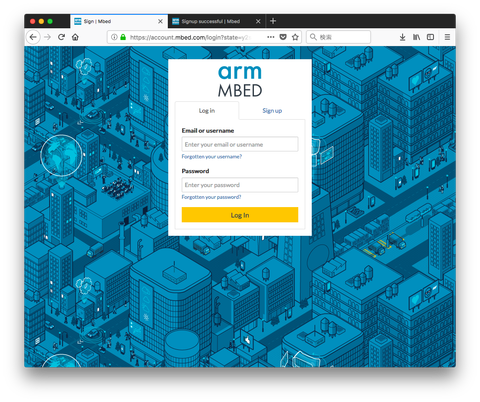
Task: Select the 'Sign | Mbed' browser tab
Action: tap(119, 21)
